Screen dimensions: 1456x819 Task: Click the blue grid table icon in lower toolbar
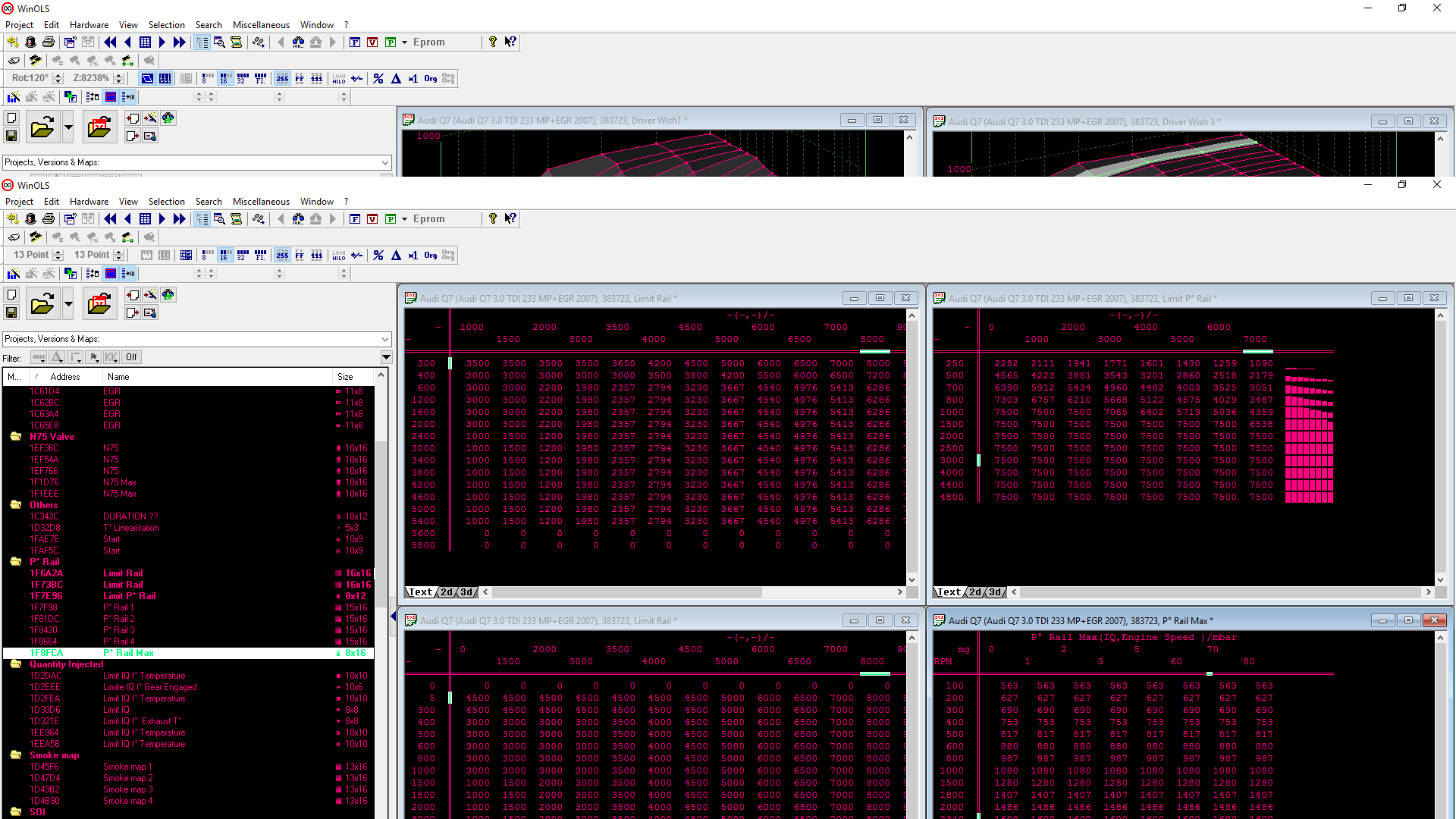coord(145,219)
